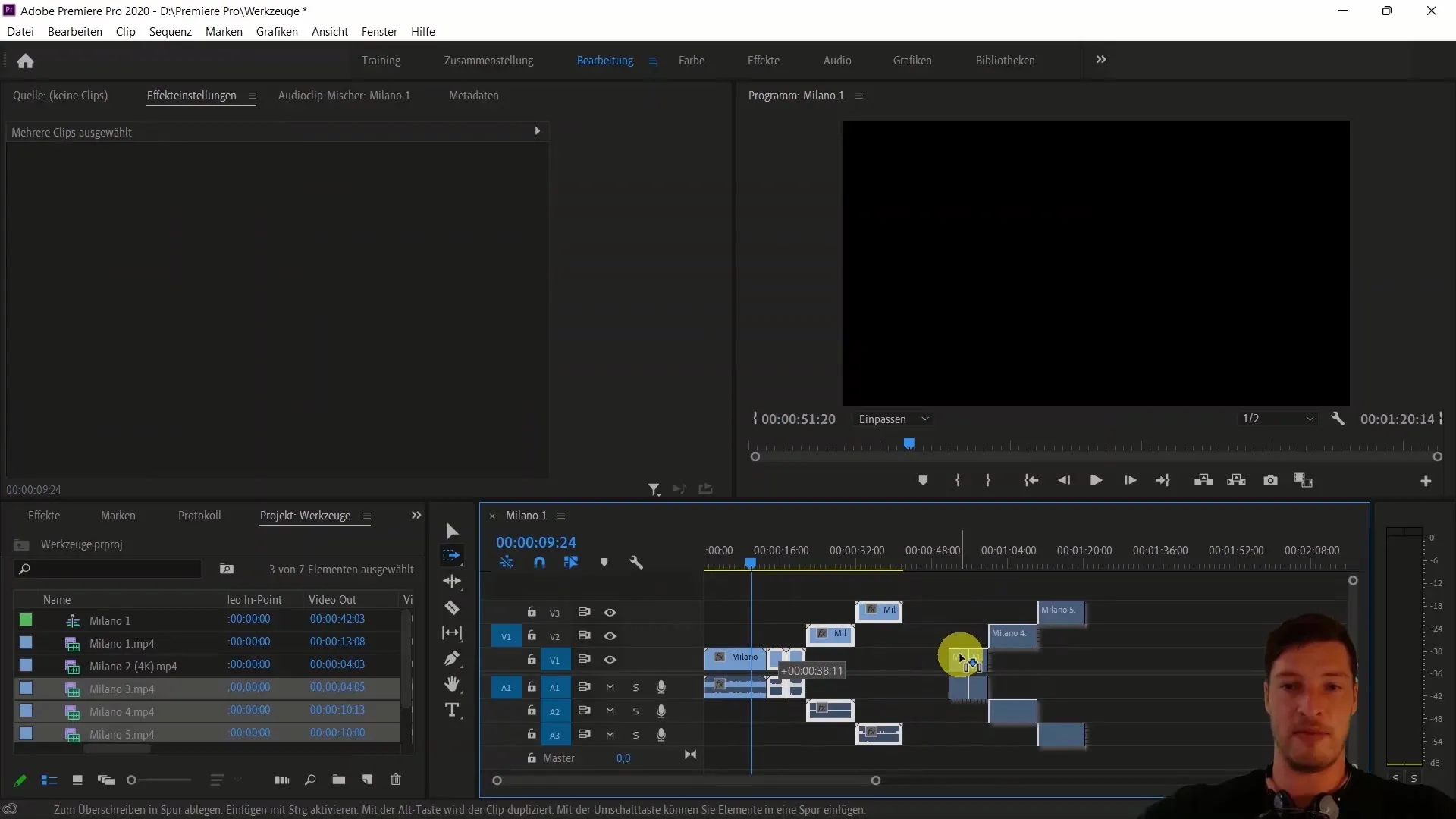Select the Slip tool

(452, 632)
